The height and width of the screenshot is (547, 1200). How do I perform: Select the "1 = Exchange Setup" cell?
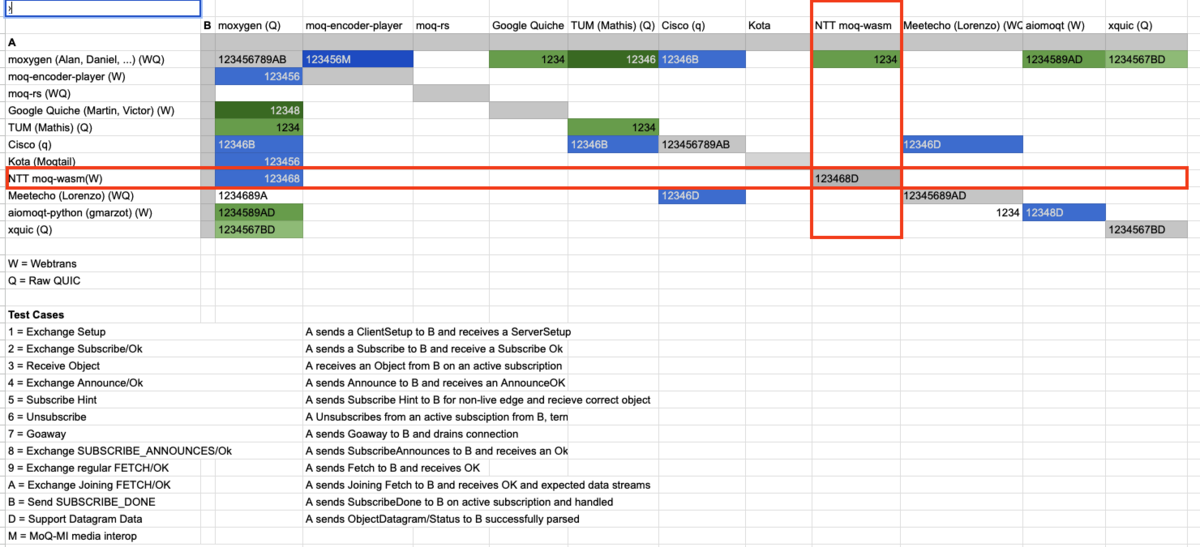(x=102, y=332)
